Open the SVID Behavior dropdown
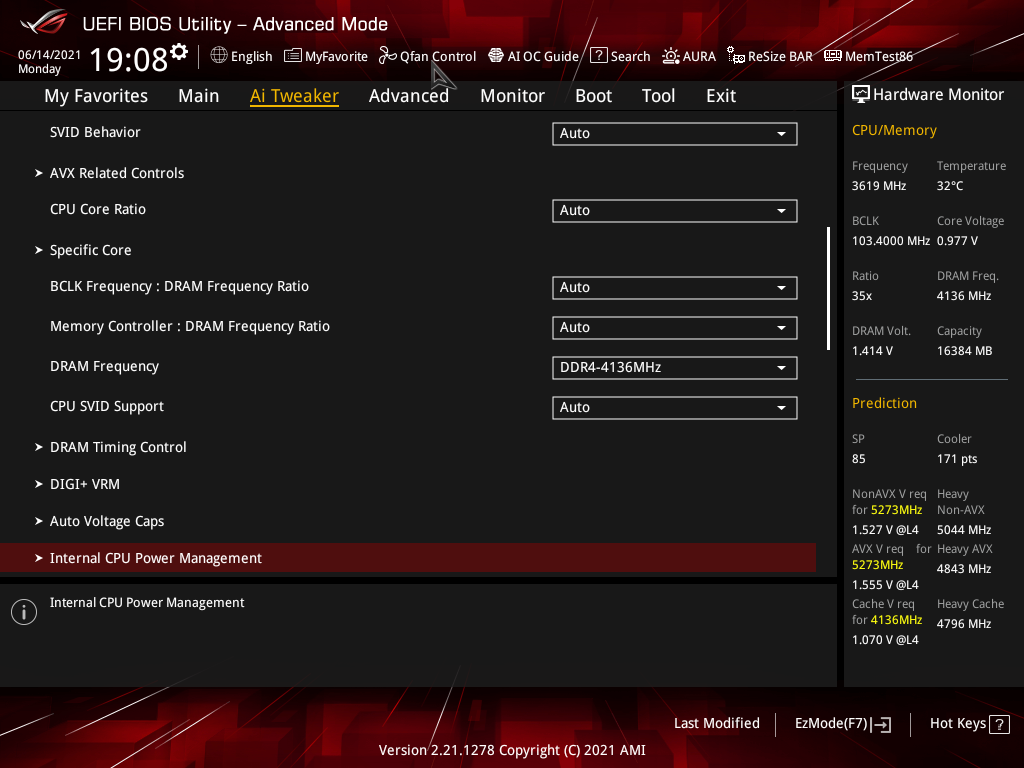1024x768 pixels. click(x=675, y=134)
